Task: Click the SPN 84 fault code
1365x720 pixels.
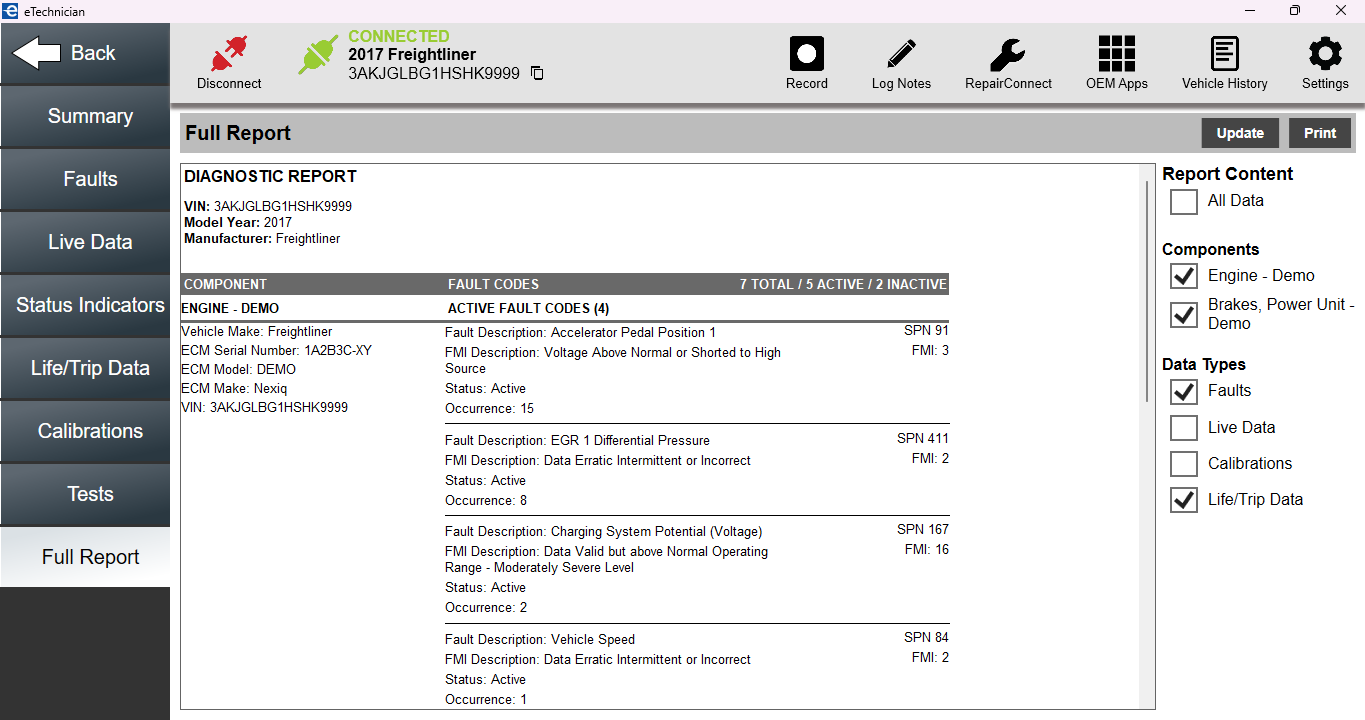Action: [x=926, y=638]
